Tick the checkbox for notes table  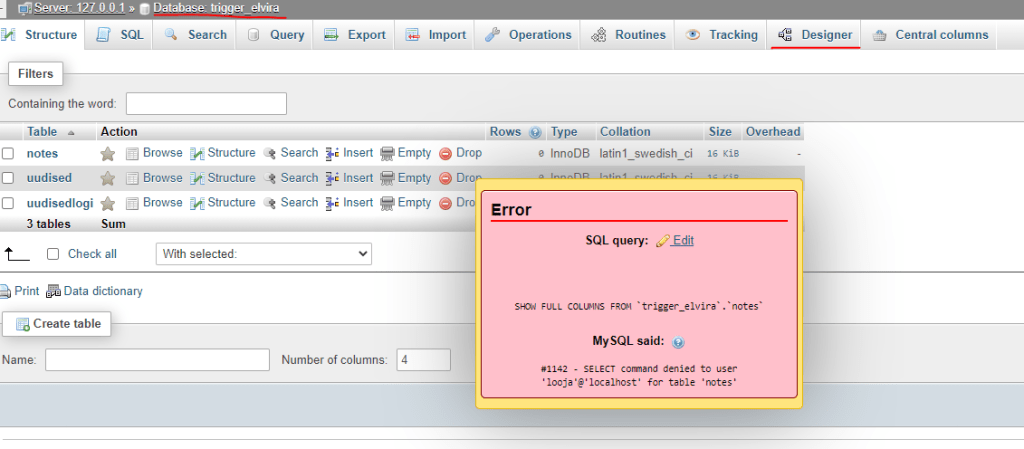tap(8, 154)
